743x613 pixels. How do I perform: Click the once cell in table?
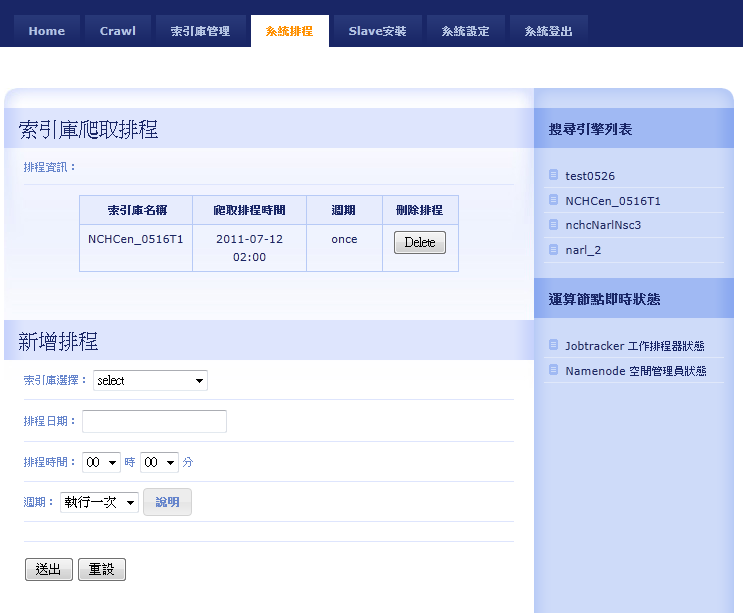pyautogui.click(x=344, y=248)
